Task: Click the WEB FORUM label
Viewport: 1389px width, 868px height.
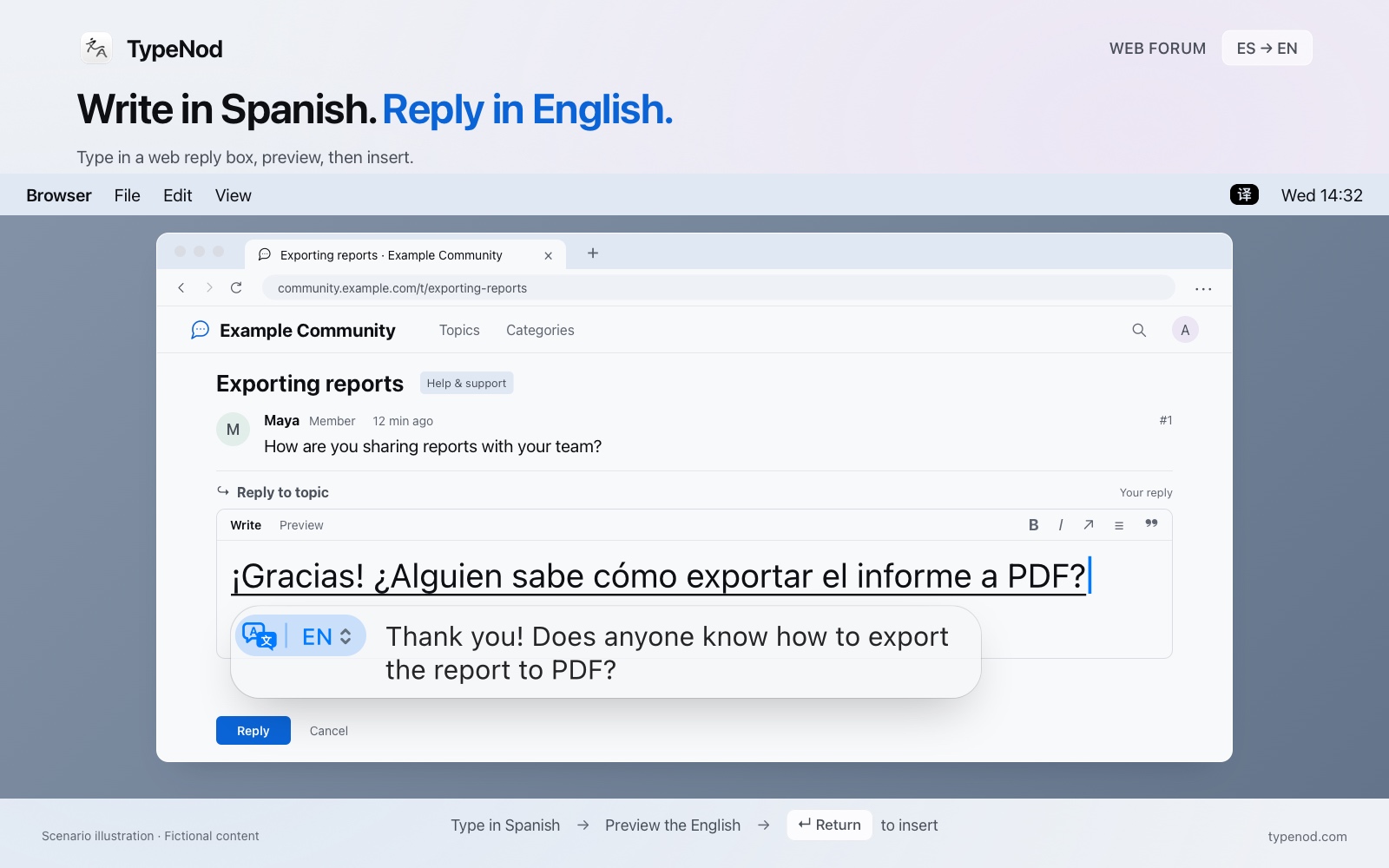Action: click(1157, 49)
